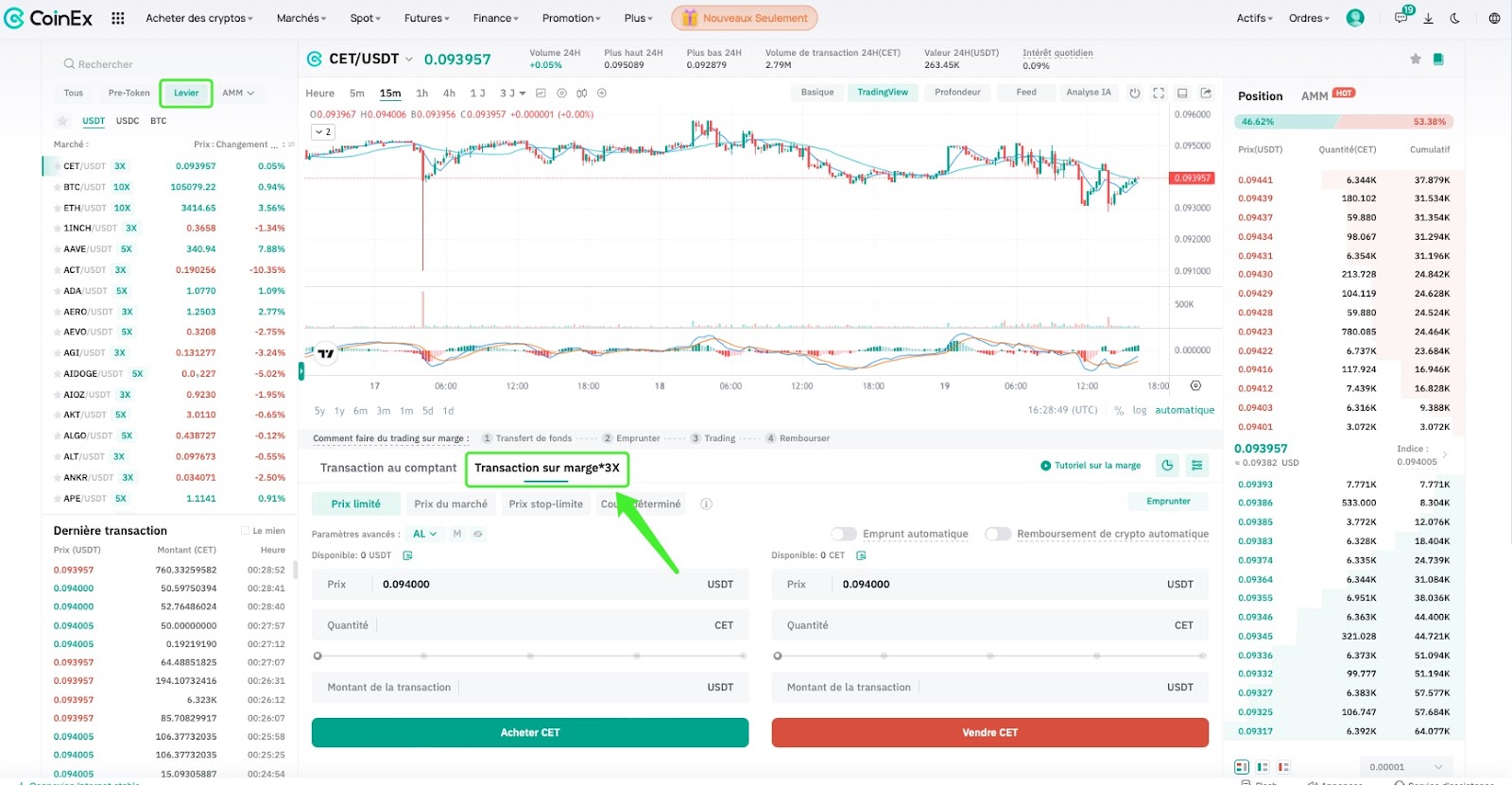Open the chart indicators icon

pyautogui.click(x=541, y=93)
